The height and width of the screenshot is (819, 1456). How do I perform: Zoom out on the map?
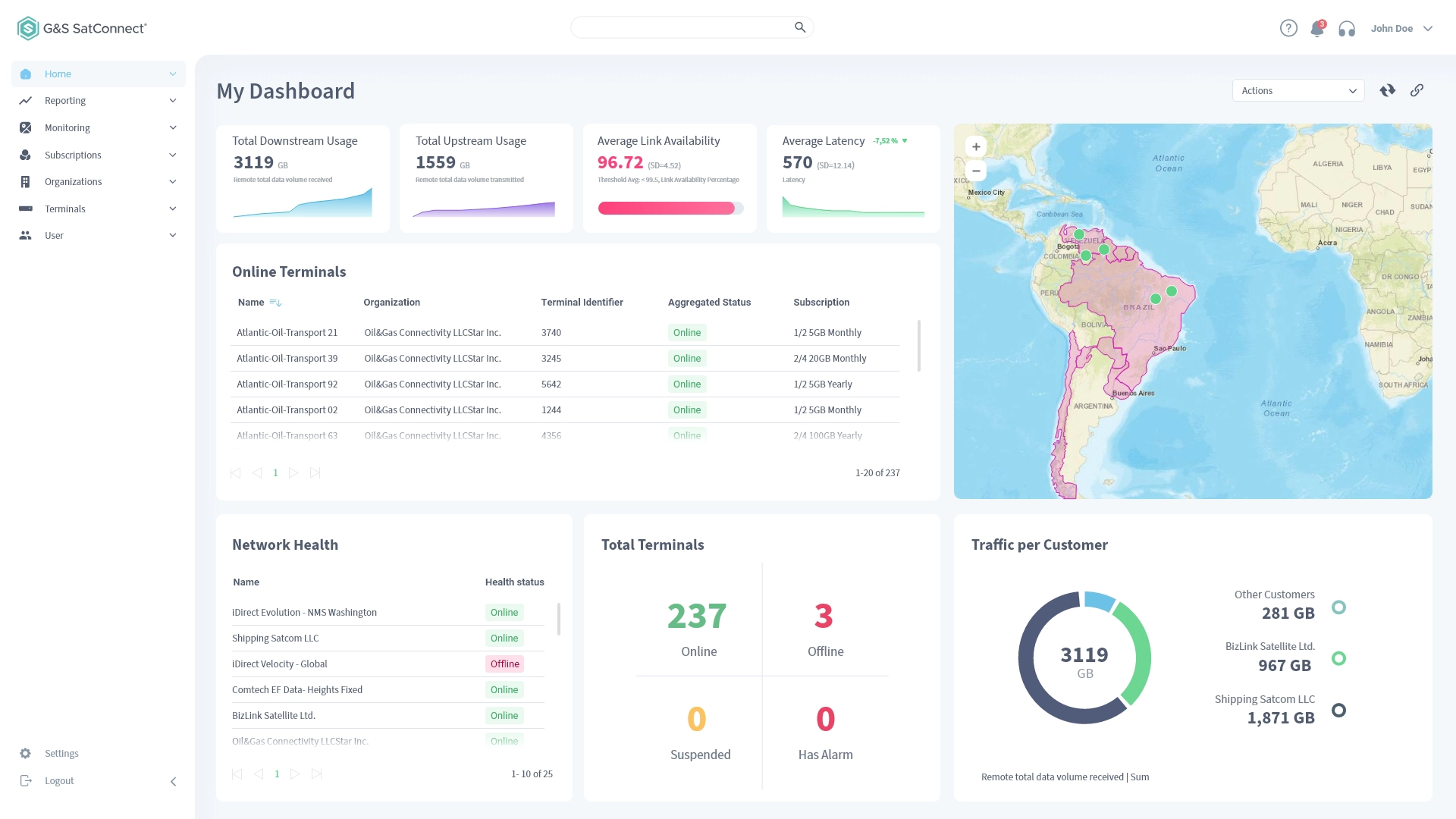pos(976,171)
